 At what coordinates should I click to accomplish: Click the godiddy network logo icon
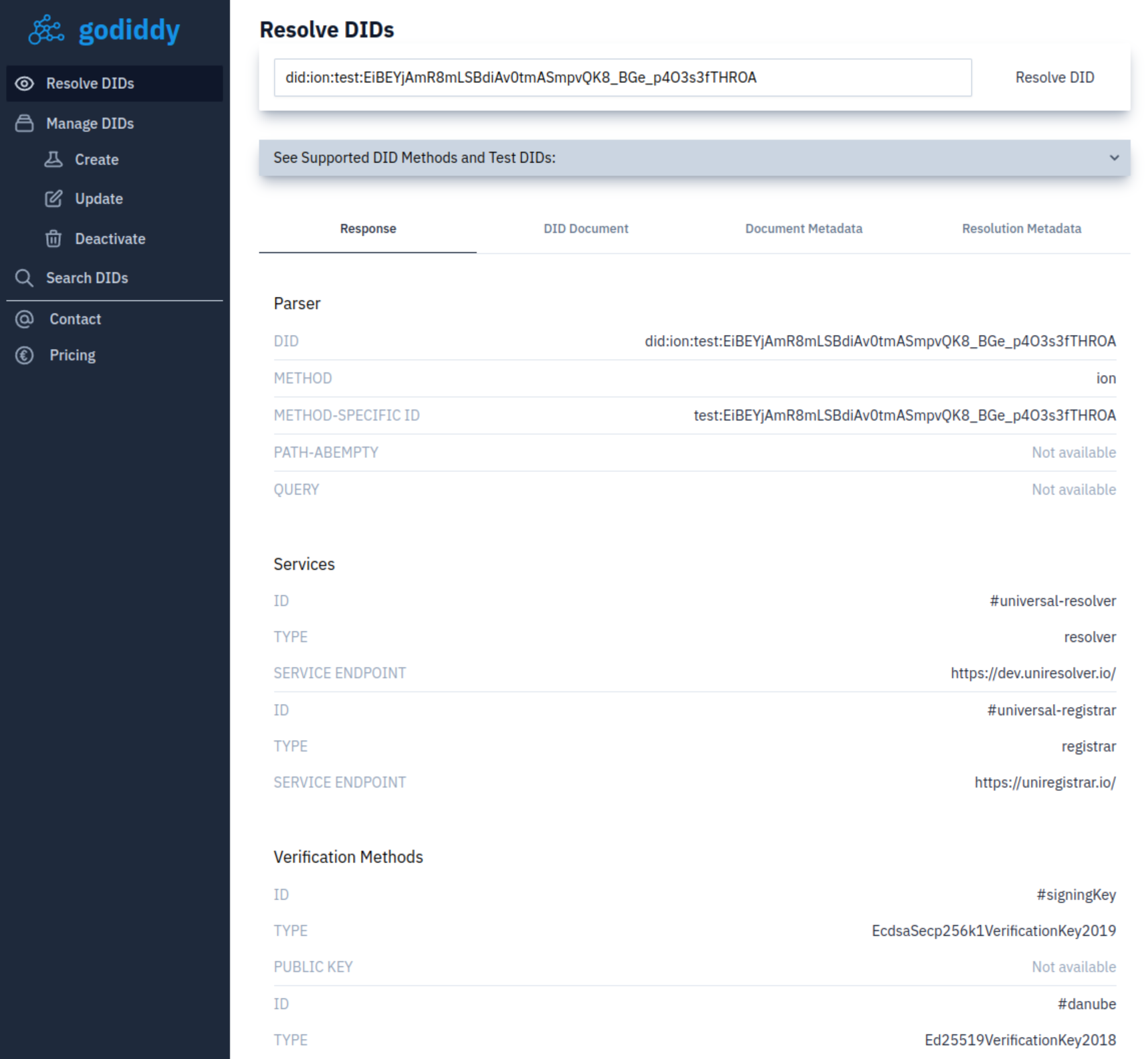point(46,30)
